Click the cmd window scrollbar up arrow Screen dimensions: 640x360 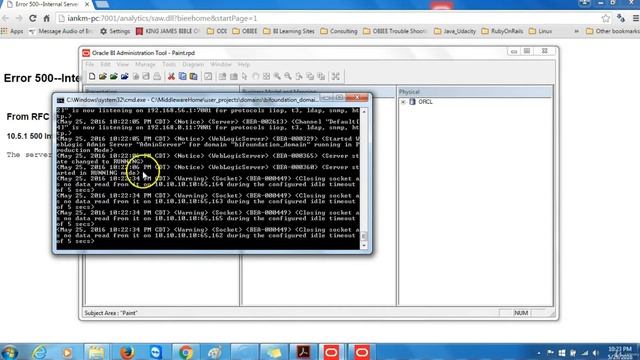[364, 111]
